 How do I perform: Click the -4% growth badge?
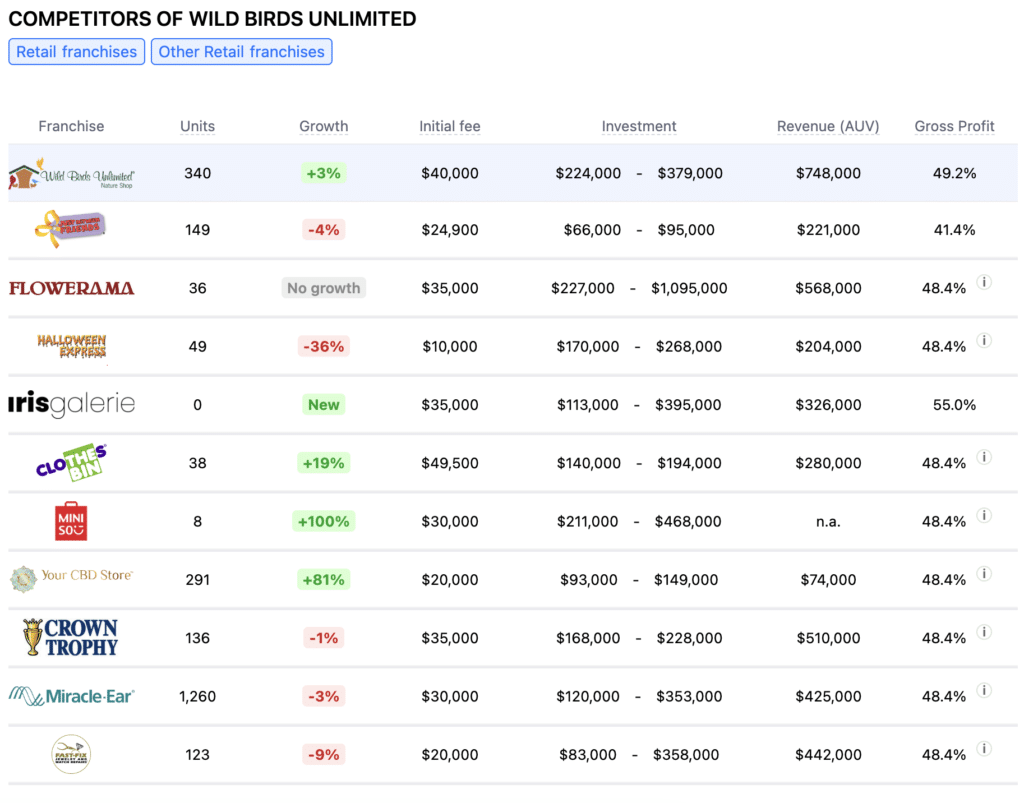click(323, 230)
